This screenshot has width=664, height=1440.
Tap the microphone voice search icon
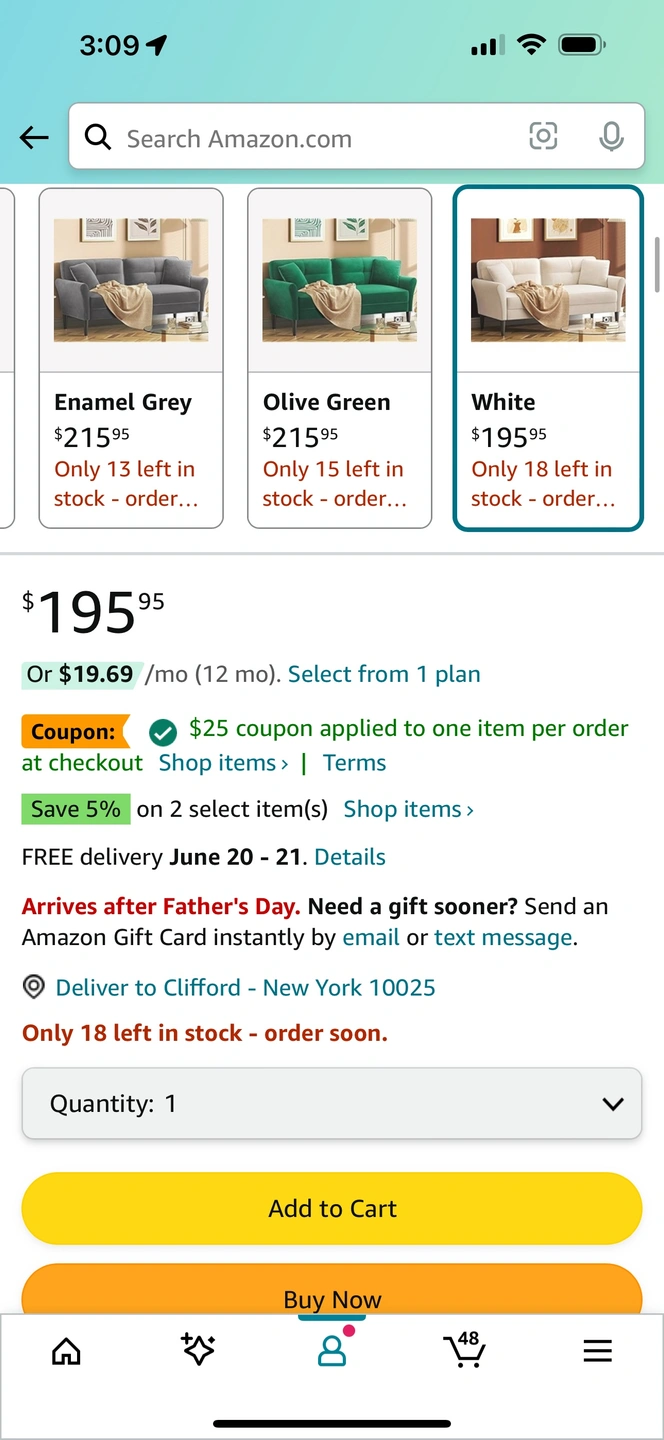pyautogui.click(x=611, y=137)
